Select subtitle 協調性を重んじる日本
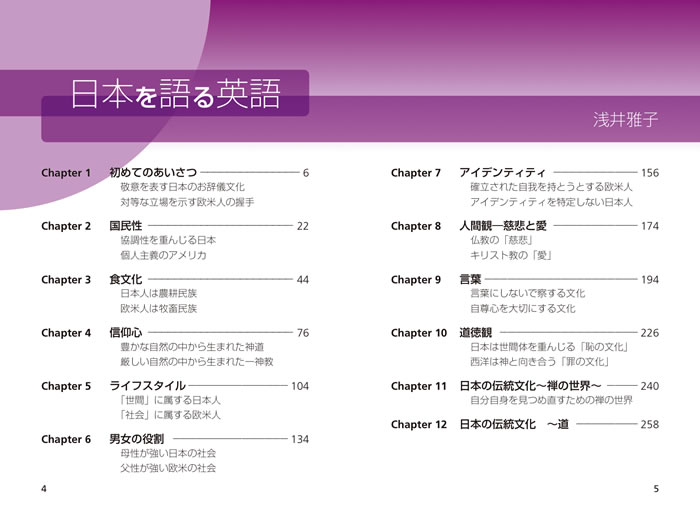Screen dimensions: 700x514 (x=168, y=240)
